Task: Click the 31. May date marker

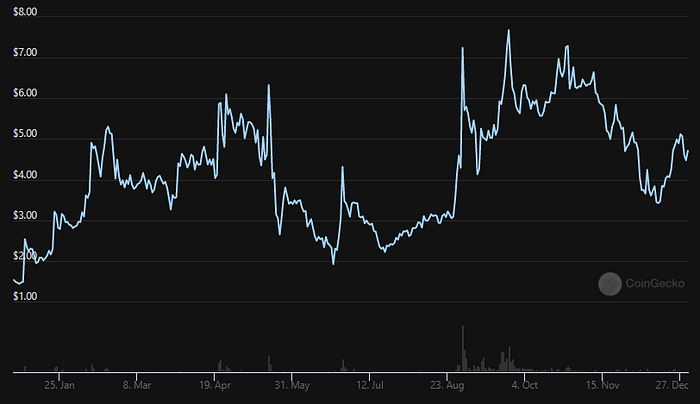Action: click(x=294, y=384)
